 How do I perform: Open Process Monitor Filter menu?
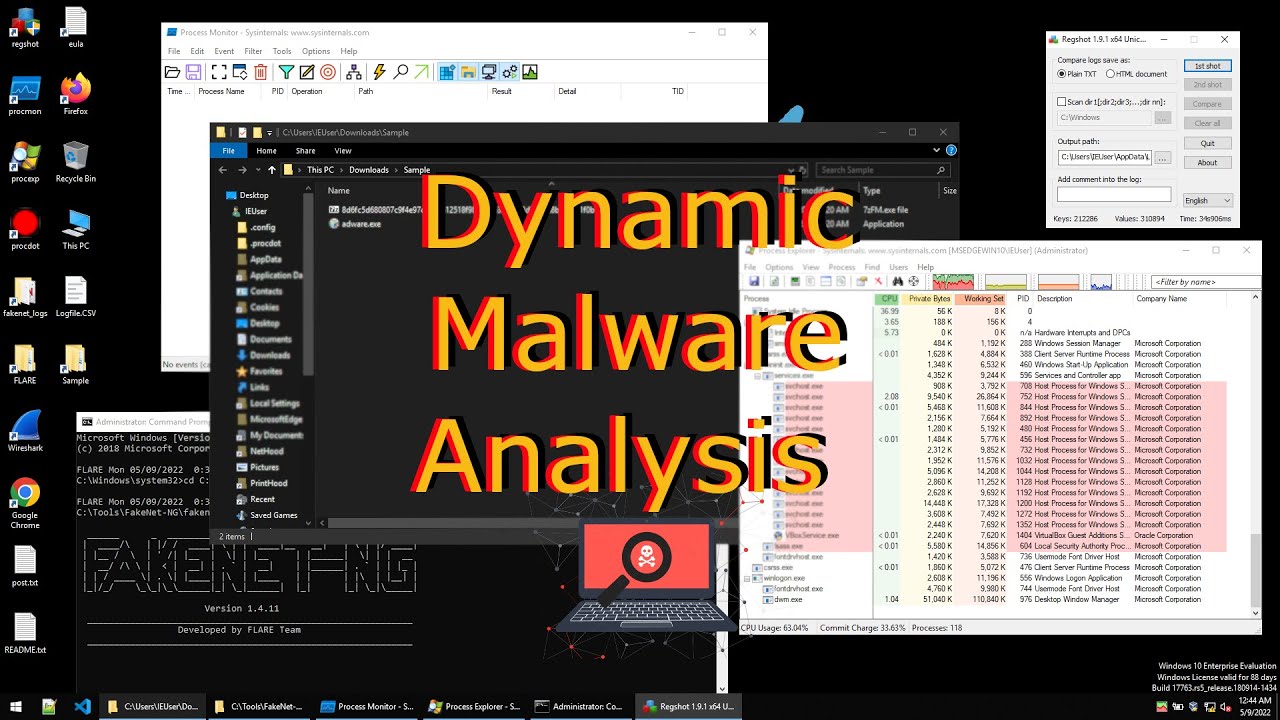point(253,51)
